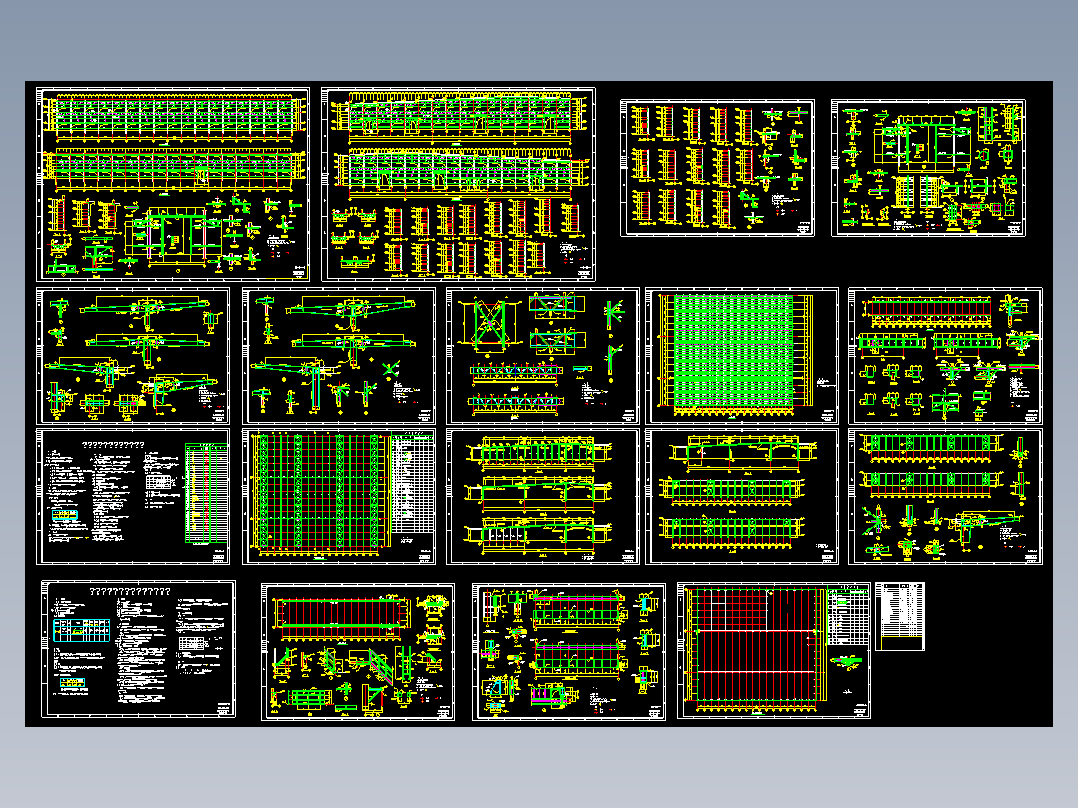This screenshot has width=1078, height=808.
Task: Select the top-right small sheet with door frame detail
Action: (x=929, y=168)
